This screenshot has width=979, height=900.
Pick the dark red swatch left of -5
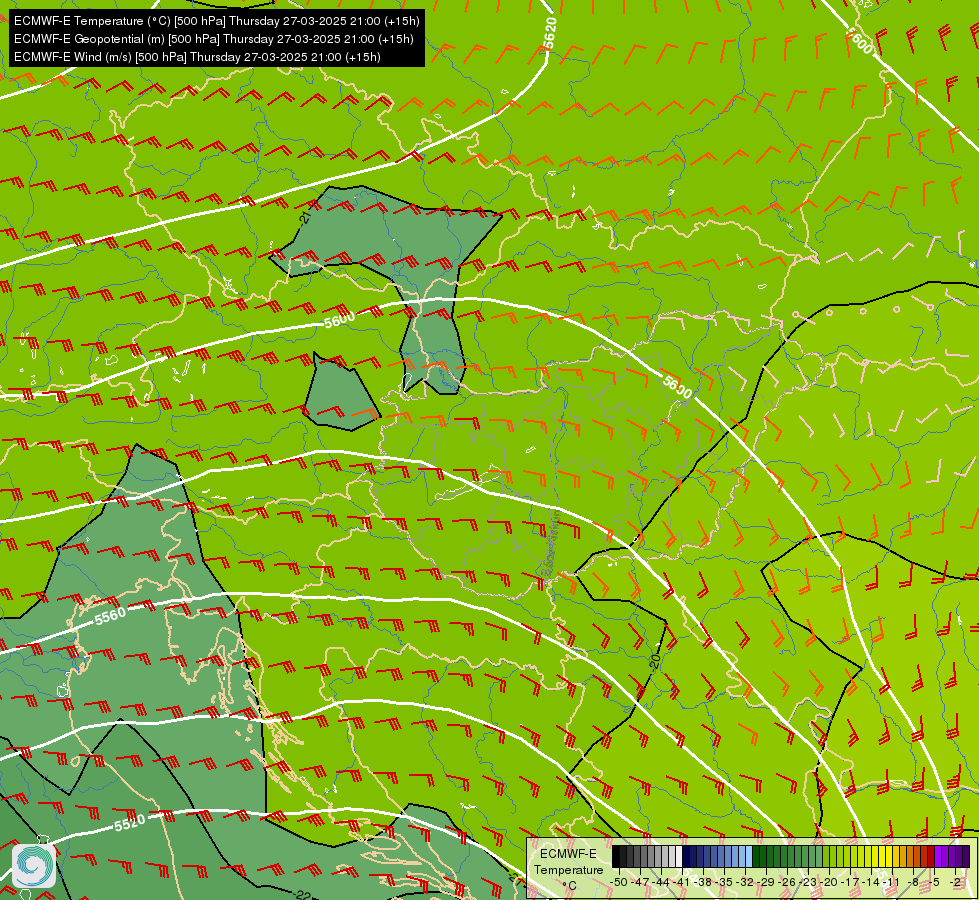coord(932,856)
